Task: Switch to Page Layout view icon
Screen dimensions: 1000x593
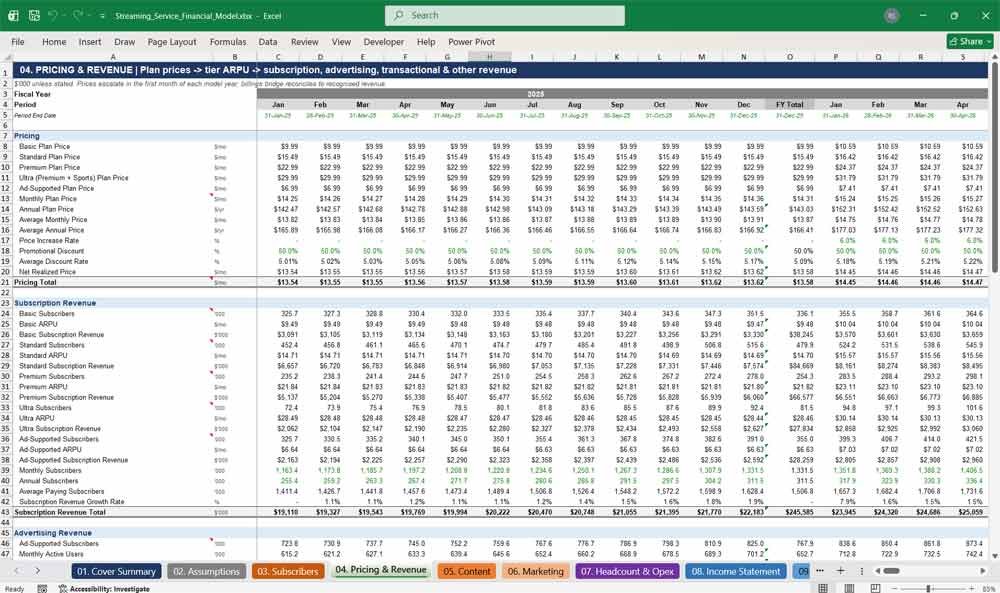Action: [849, 588]
